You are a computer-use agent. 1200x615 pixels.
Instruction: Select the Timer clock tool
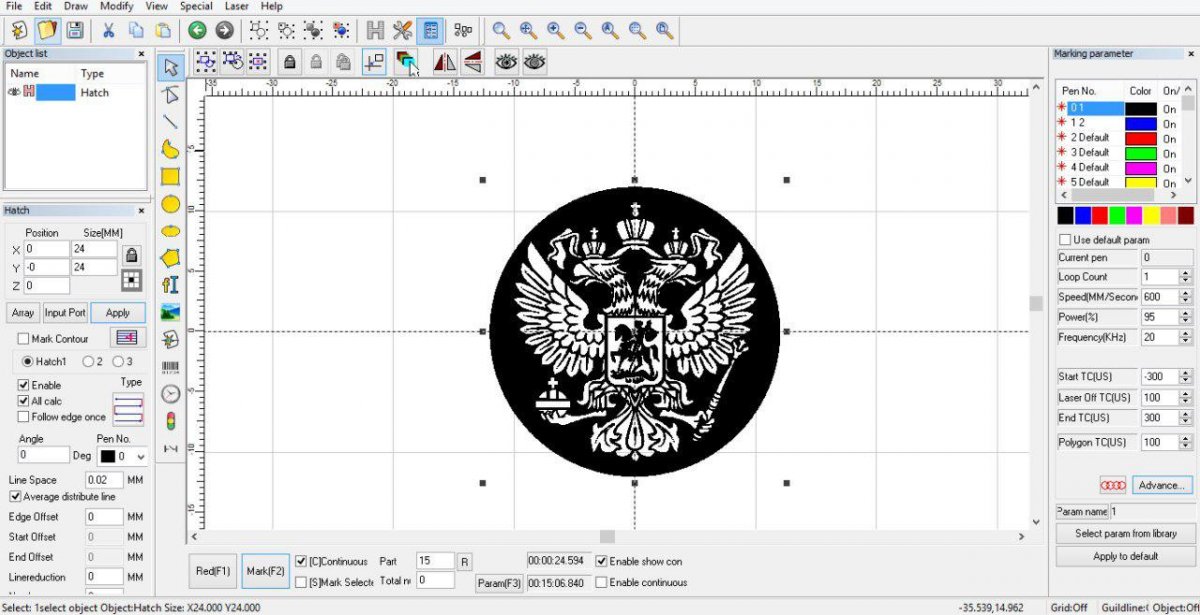pos(170,393)
